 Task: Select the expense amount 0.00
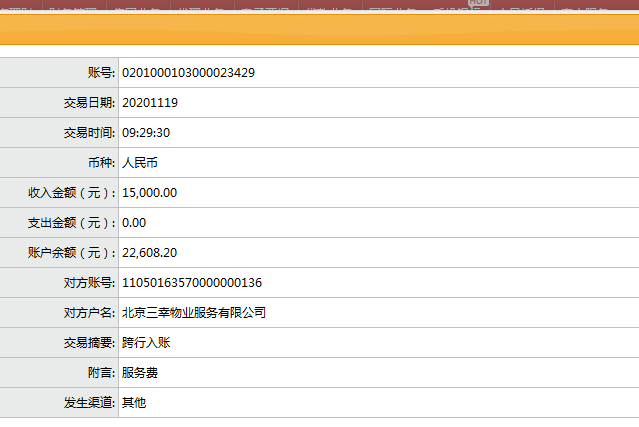coord(134,223)
